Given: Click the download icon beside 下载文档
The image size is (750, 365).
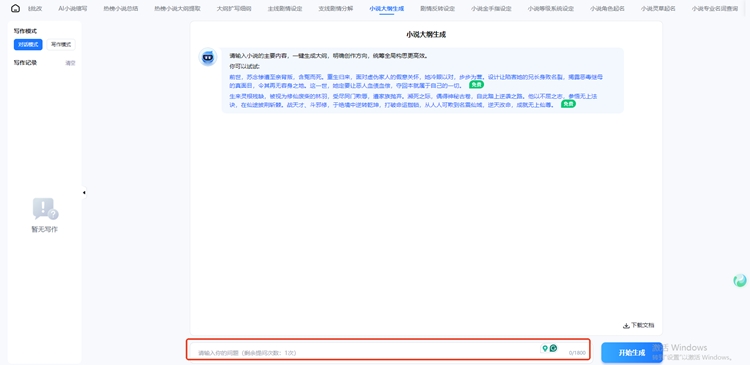Looking at the screenshot, I should [x=626, y=326].
